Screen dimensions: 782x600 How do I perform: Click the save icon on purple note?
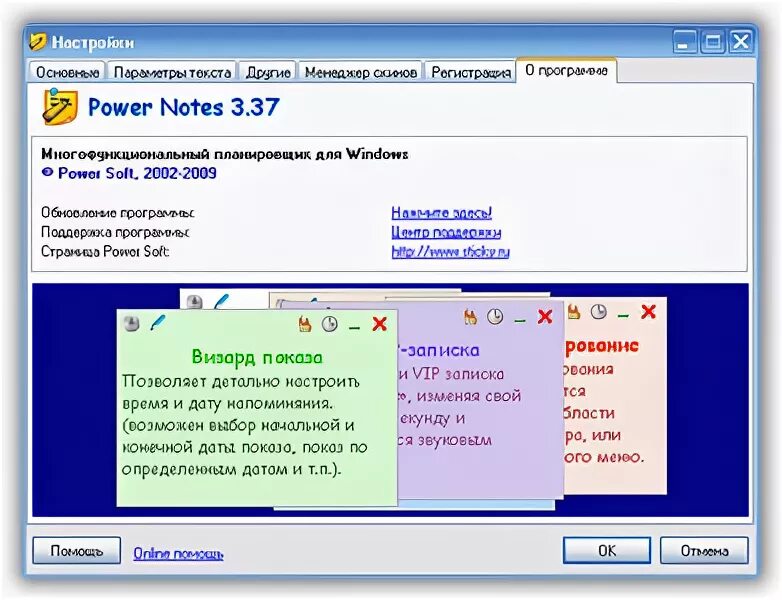click(x=470, y=317)
